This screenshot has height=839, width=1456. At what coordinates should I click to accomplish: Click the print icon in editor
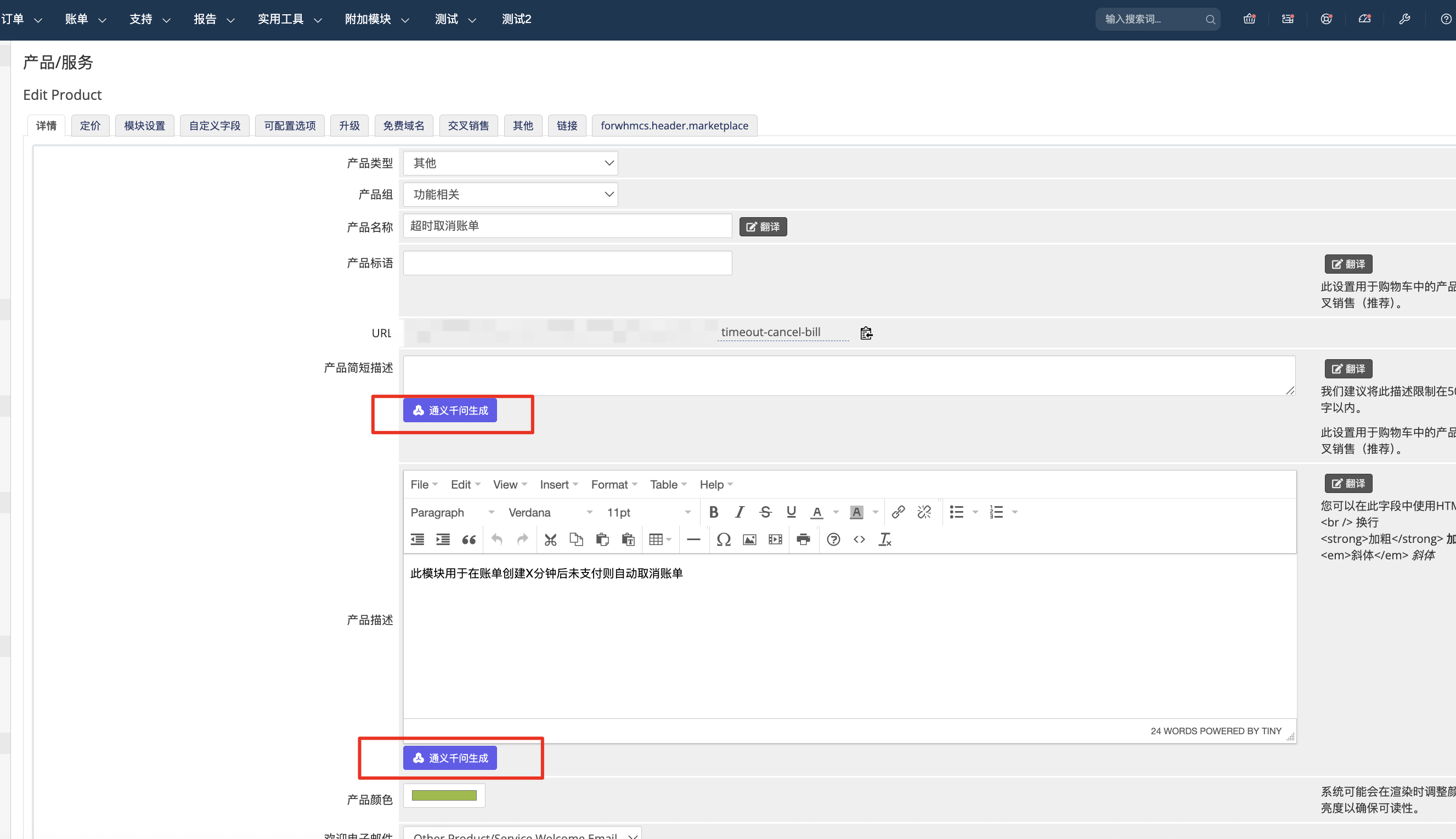[x=803, y=540]
